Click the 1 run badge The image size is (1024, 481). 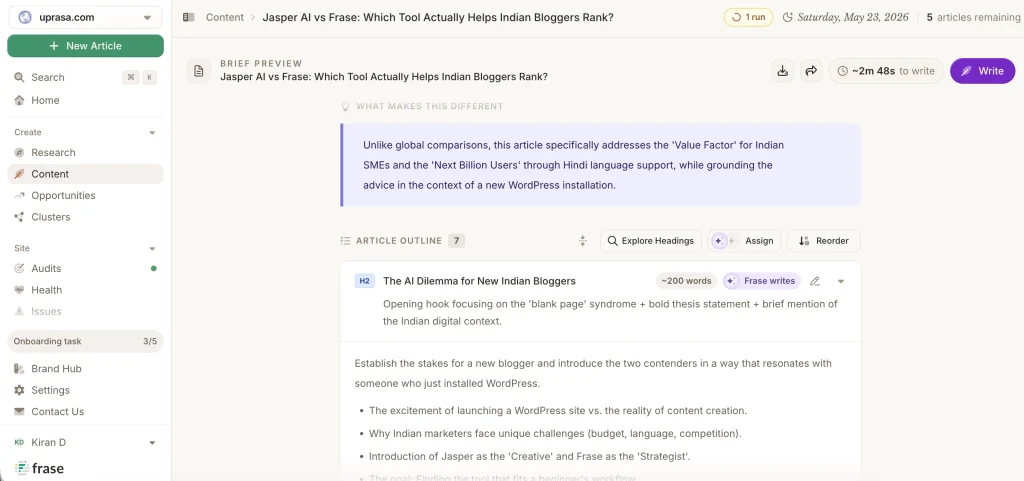pos(748,18)
